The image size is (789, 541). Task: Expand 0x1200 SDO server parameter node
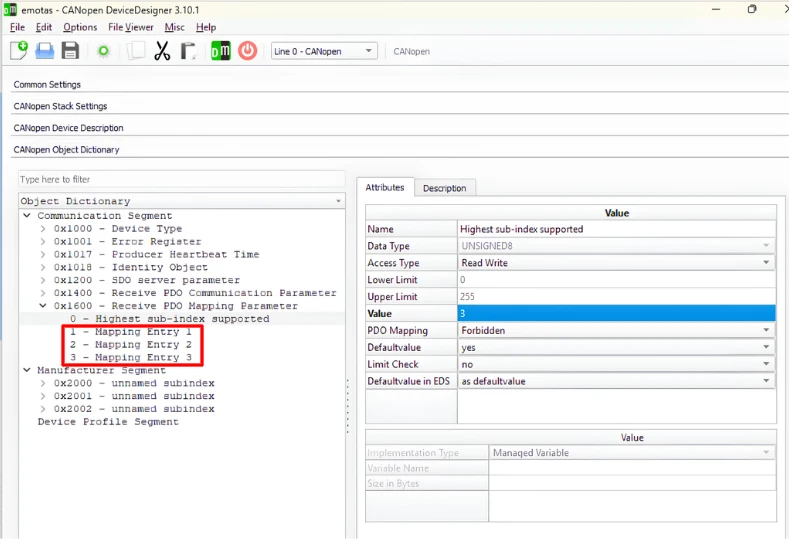pos(43,280)
